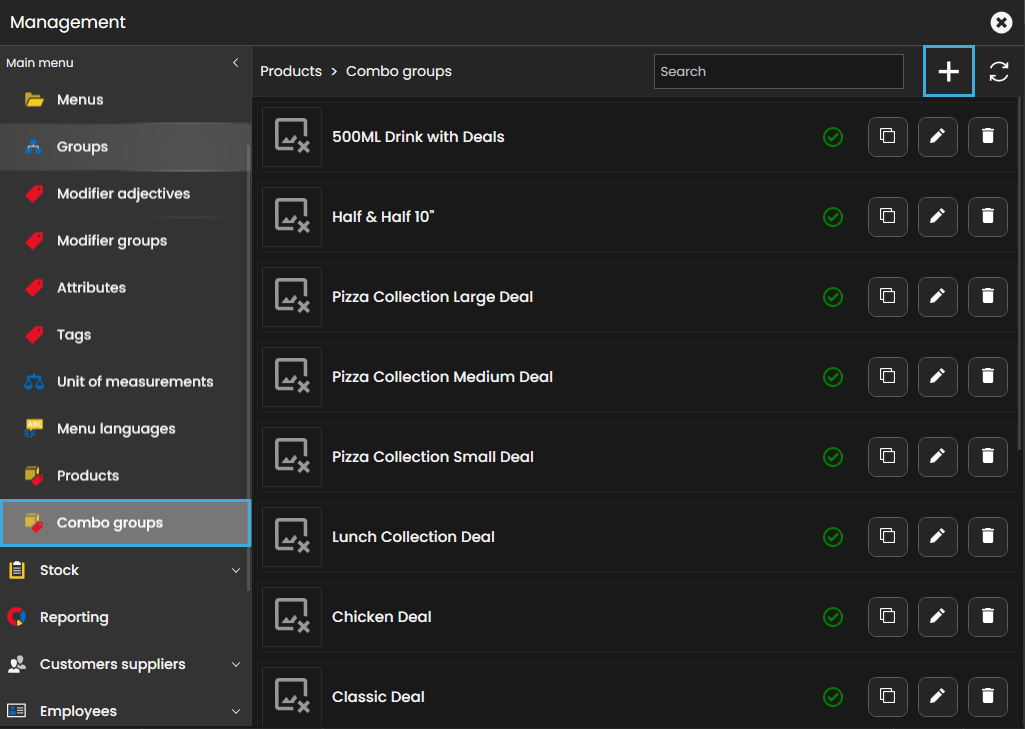
Task: Toggle the green checkmark for Chicken Deal
Action: pos(832,617)
